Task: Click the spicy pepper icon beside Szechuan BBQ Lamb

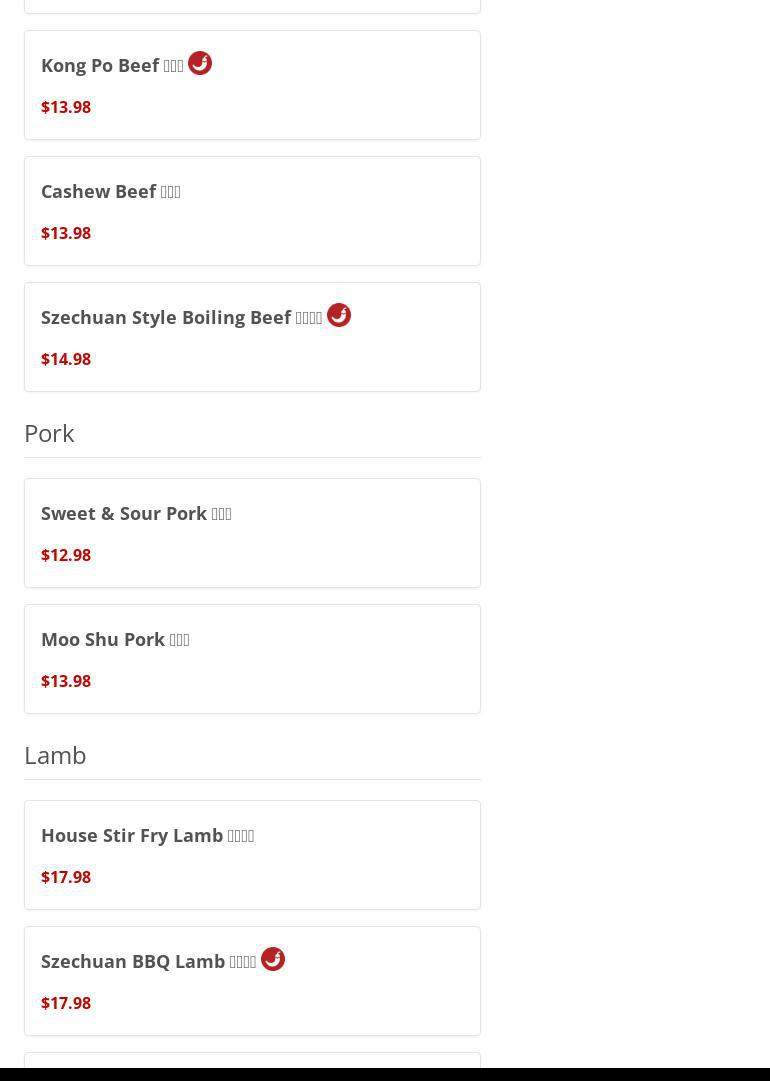Action: 273,959
